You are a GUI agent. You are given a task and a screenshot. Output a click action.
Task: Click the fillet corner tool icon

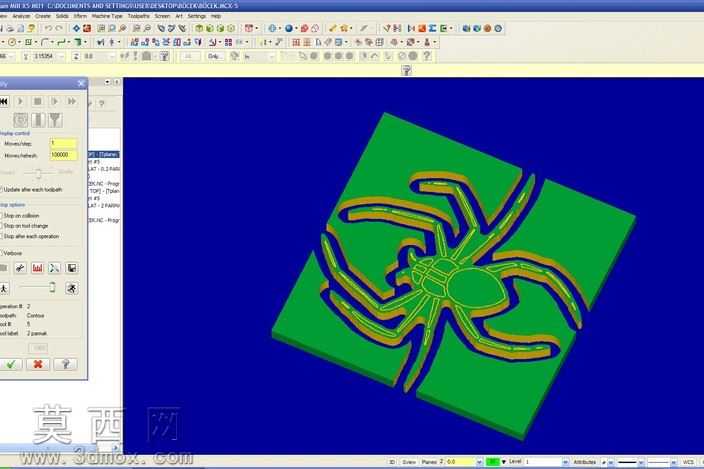[44, 42]
